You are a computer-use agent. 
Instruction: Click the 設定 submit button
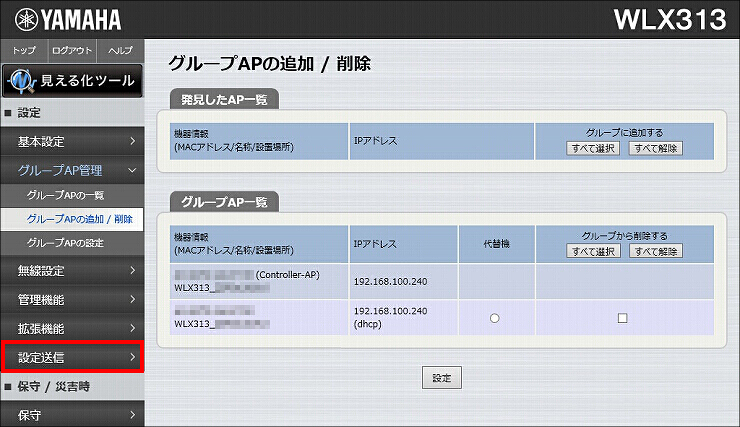(x=442, y=378)
